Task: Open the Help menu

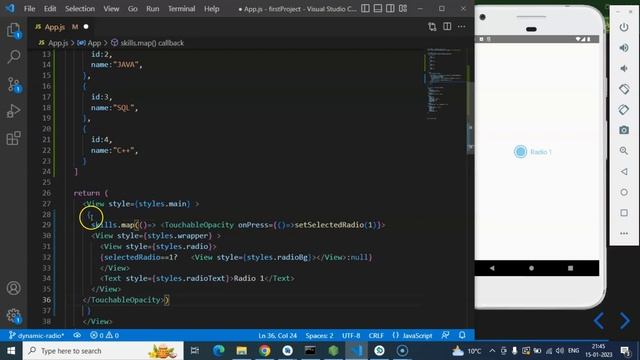Action: click(211, 9)
